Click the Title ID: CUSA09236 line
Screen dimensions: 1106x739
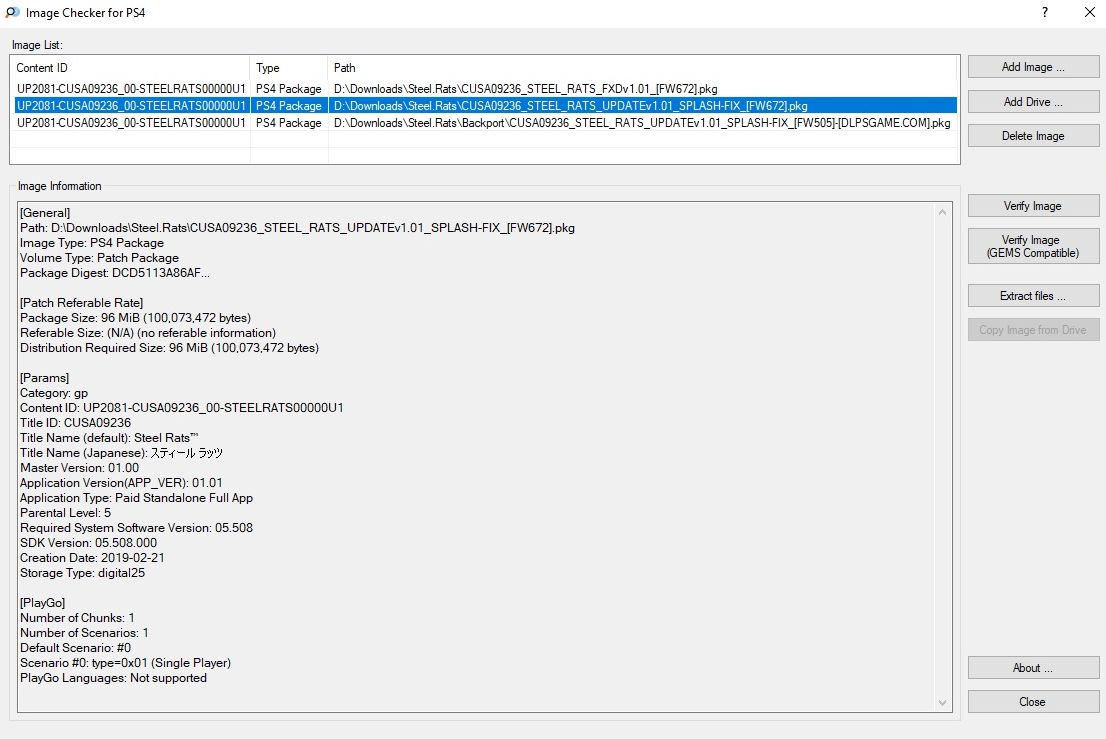(75, 422)
